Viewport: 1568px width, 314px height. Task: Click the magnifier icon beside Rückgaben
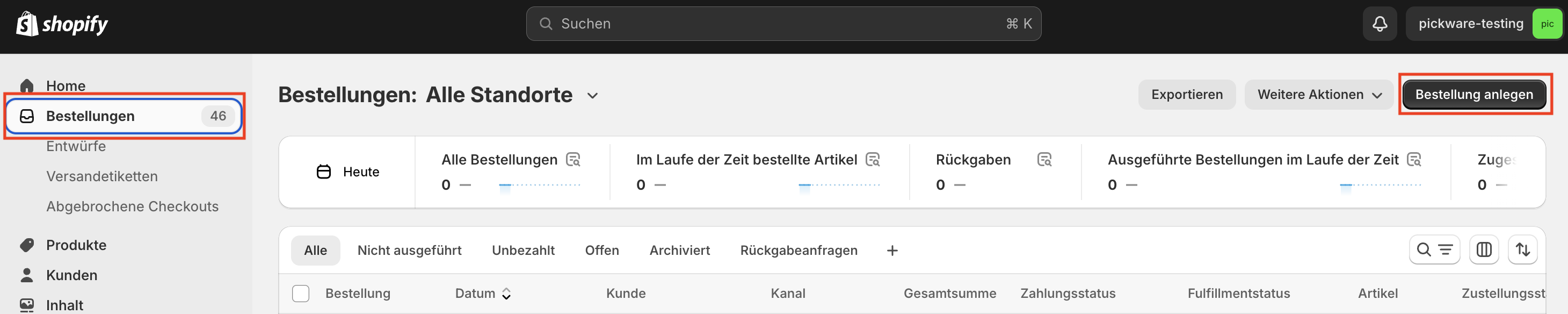tap(1045, 159)
